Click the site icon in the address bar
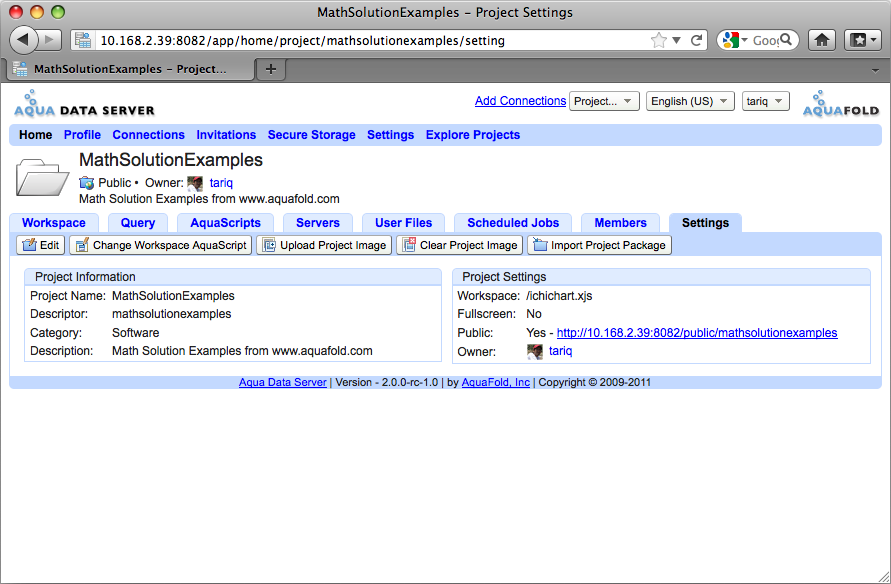The height and width of the screenshot is (584, 891). pos(84,40)
